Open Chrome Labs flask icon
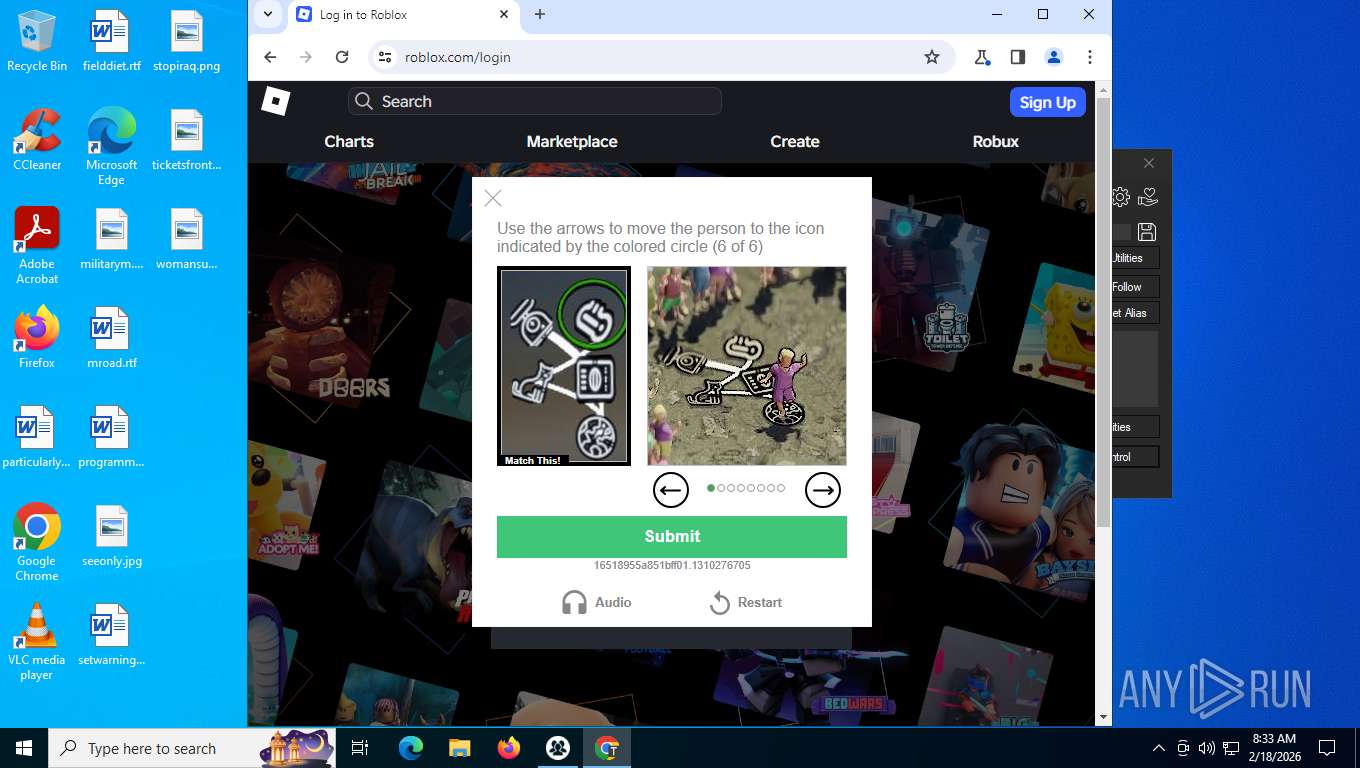The height and width of the screenshot is (768, 1360). pos(982,57)
